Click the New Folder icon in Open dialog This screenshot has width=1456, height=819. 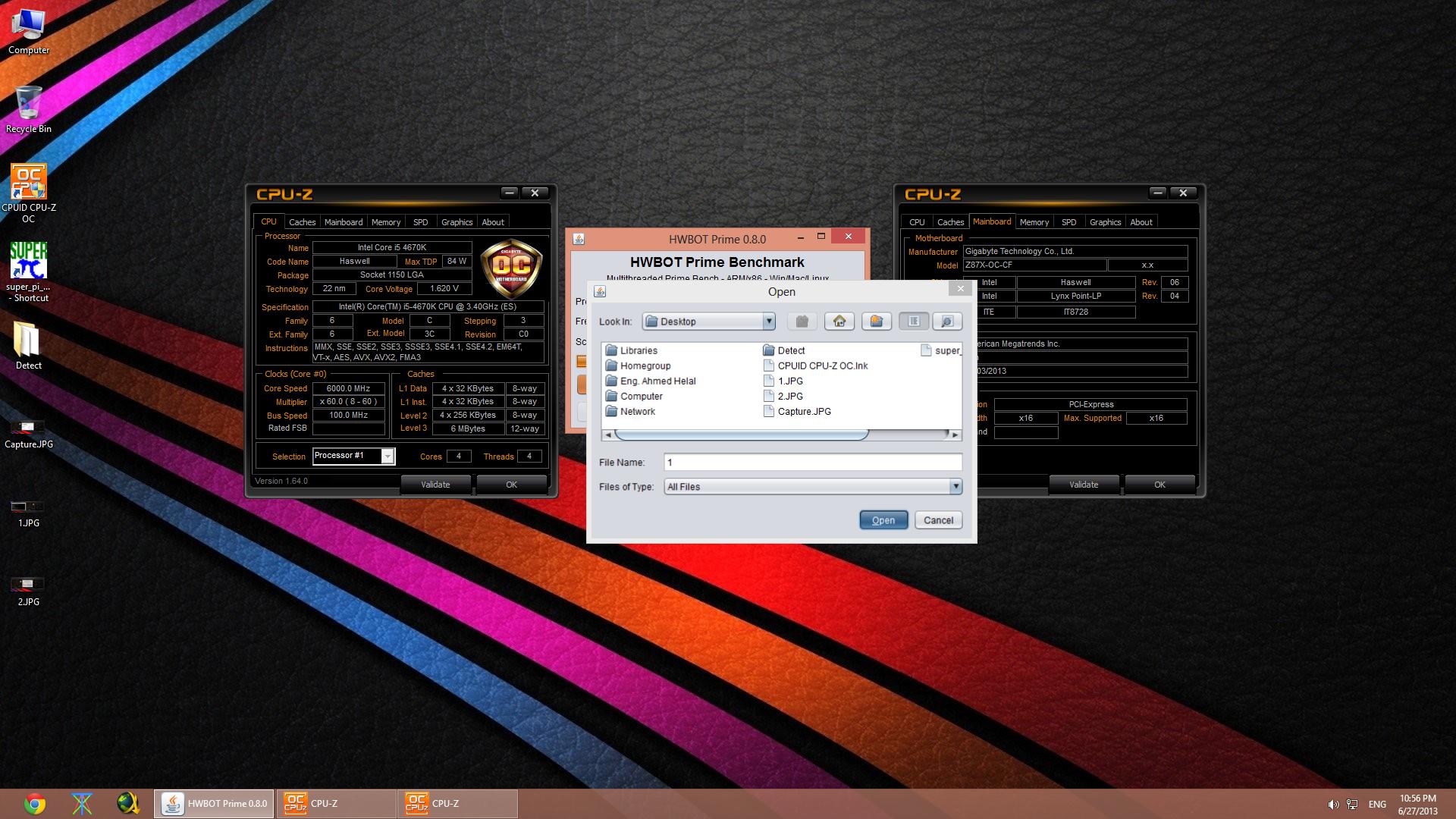876,322
